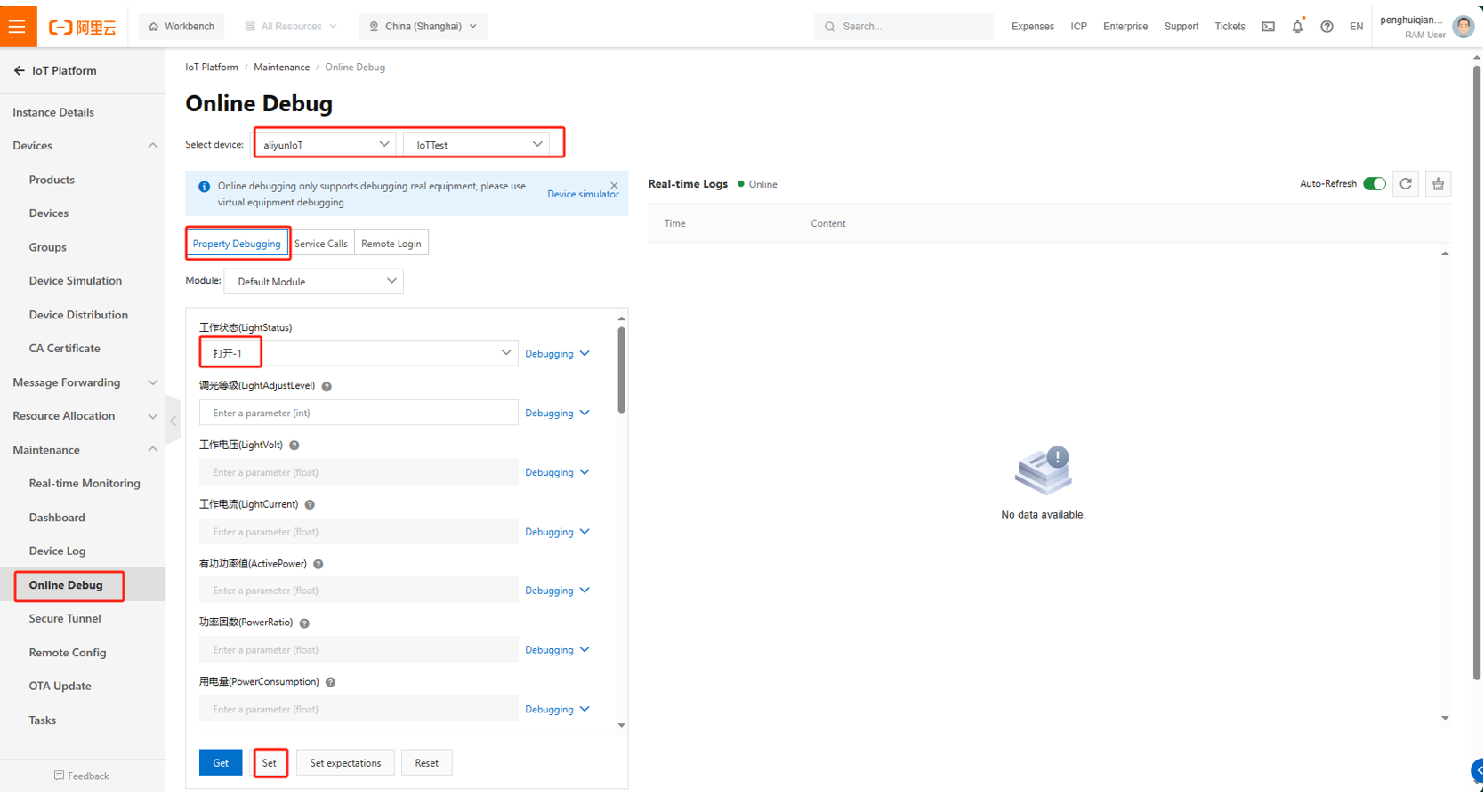Open the Device simulator link

click(583, 194)
